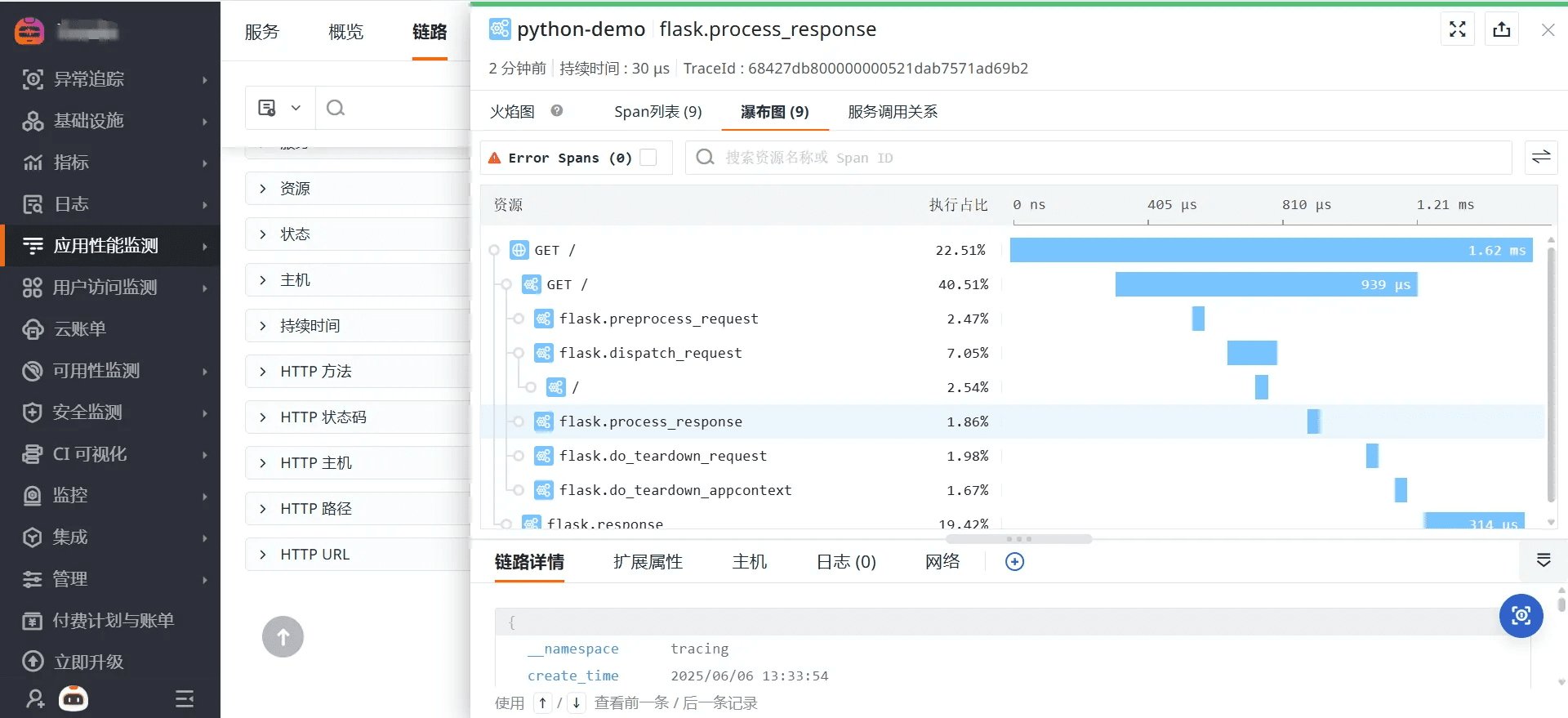Open 立即升级 in the sidebar
Screen dimensions: 1568x718
(x=88, y=662)
